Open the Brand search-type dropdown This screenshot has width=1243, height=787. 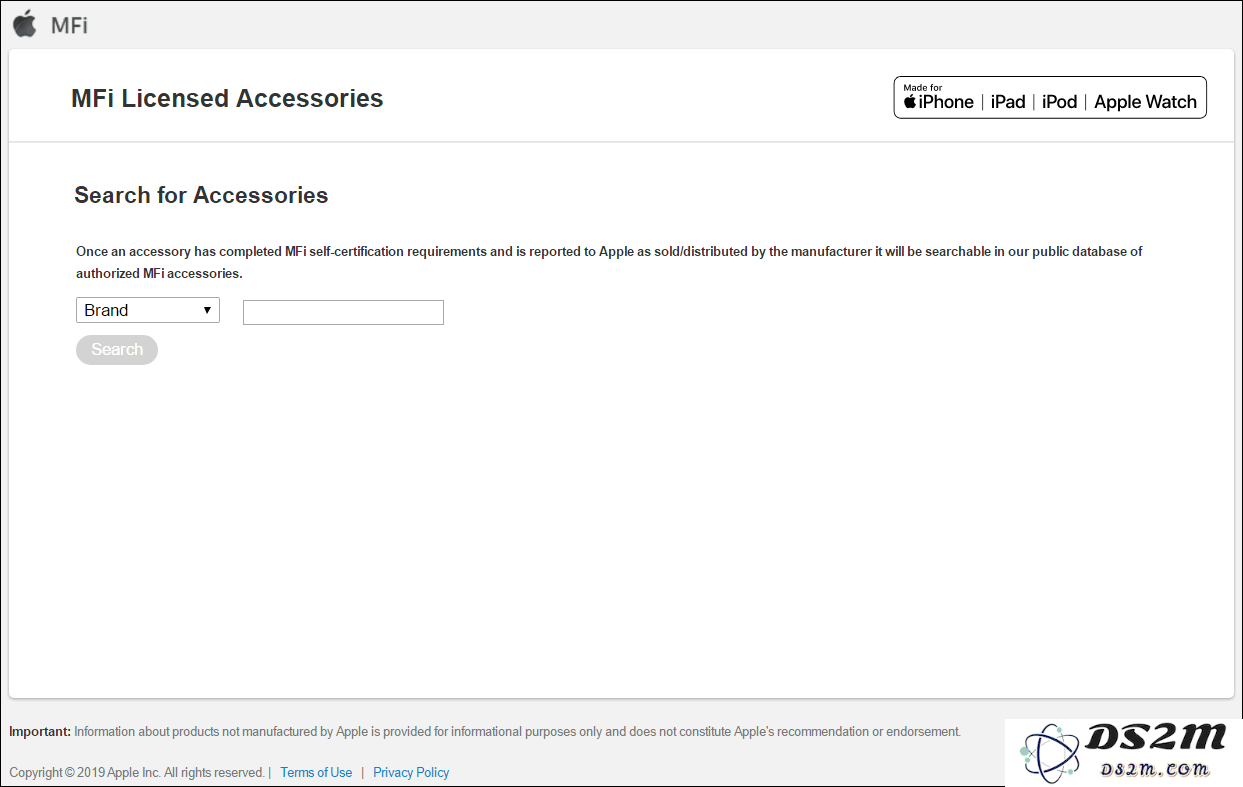[148, 310]
